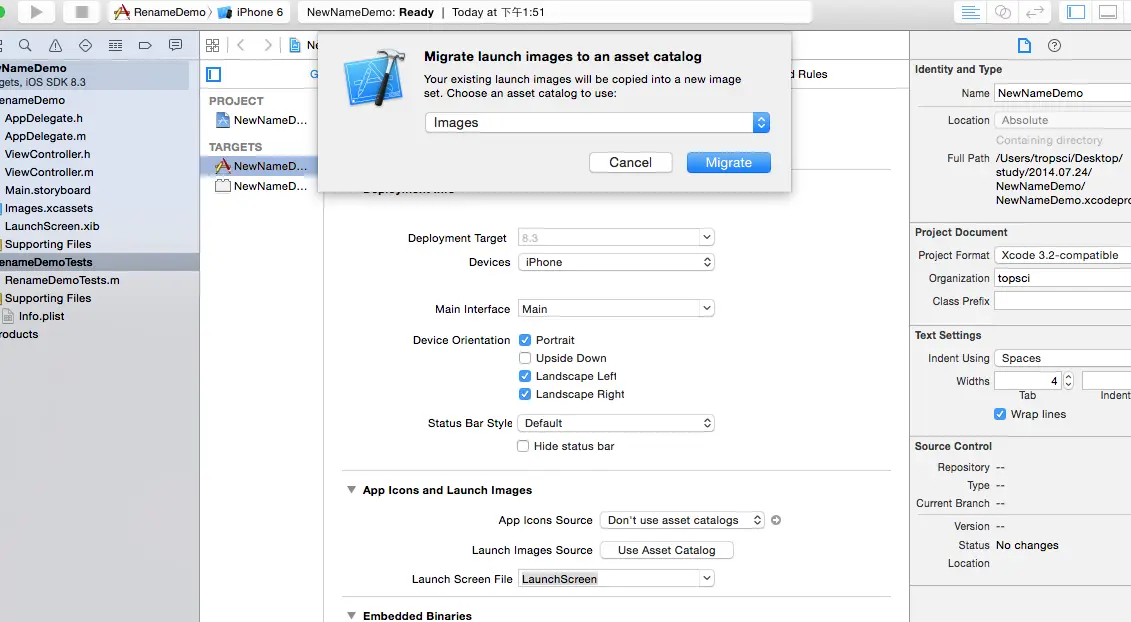Stop the running task

click(x=82, y=12)
